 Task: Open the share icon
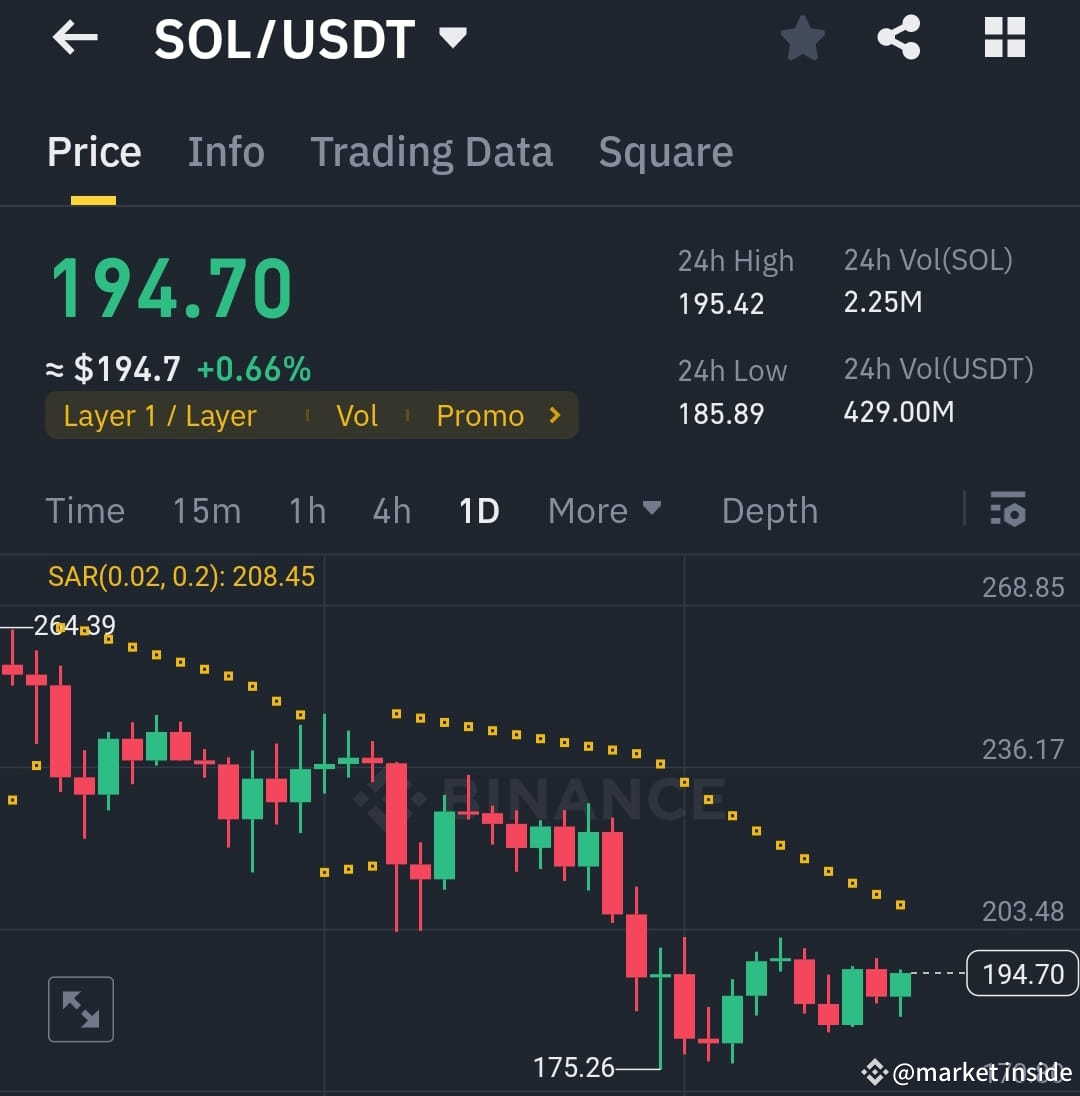tap(898, 37)
